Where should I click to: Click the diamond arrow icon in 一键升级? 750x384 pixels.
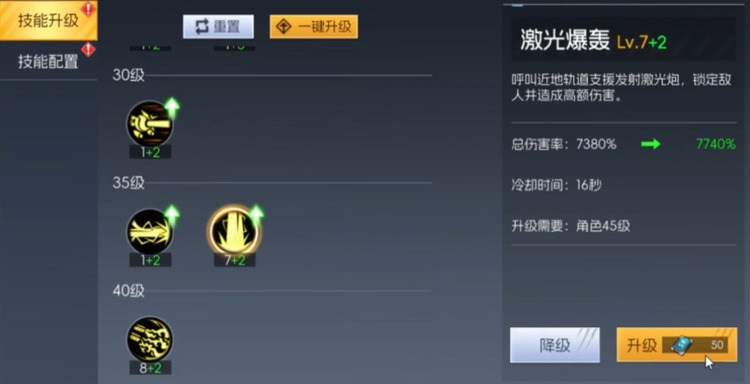[284, 27]
